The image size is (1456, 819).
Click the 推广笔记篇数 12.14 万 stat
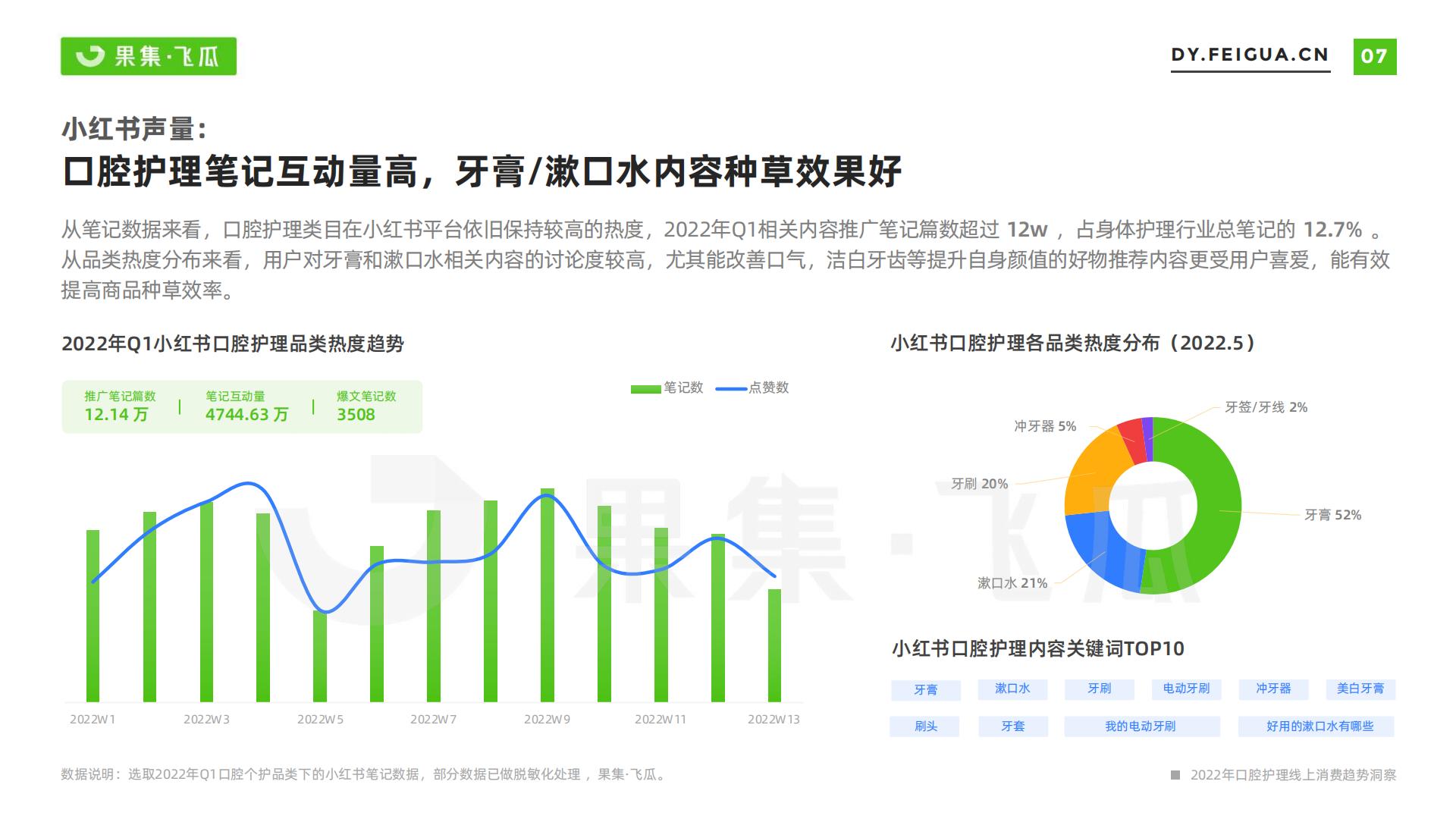pyautogui.click(x=120, y=406)
